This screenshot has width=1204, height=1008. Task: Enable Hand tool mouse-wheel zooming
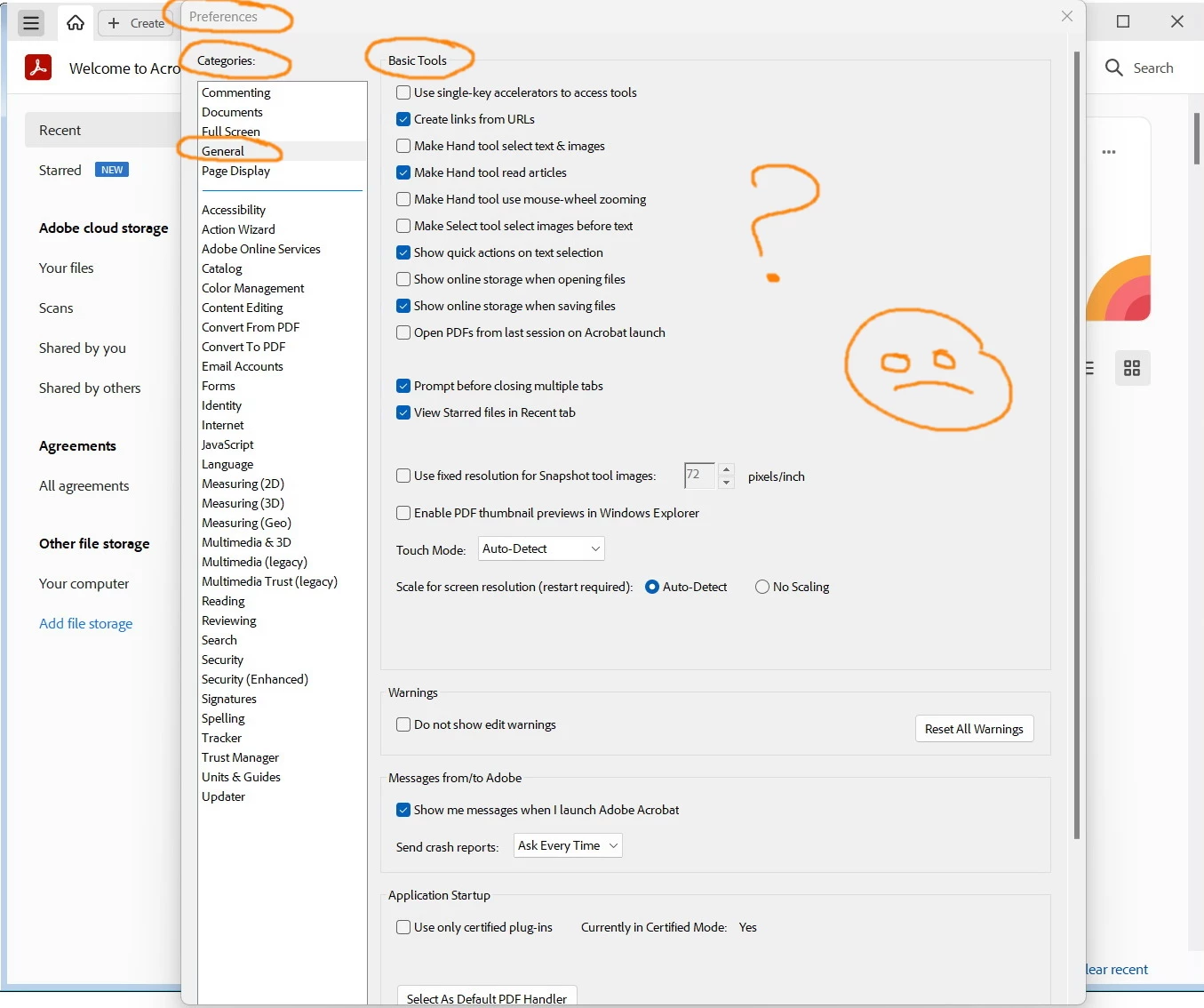403,199
